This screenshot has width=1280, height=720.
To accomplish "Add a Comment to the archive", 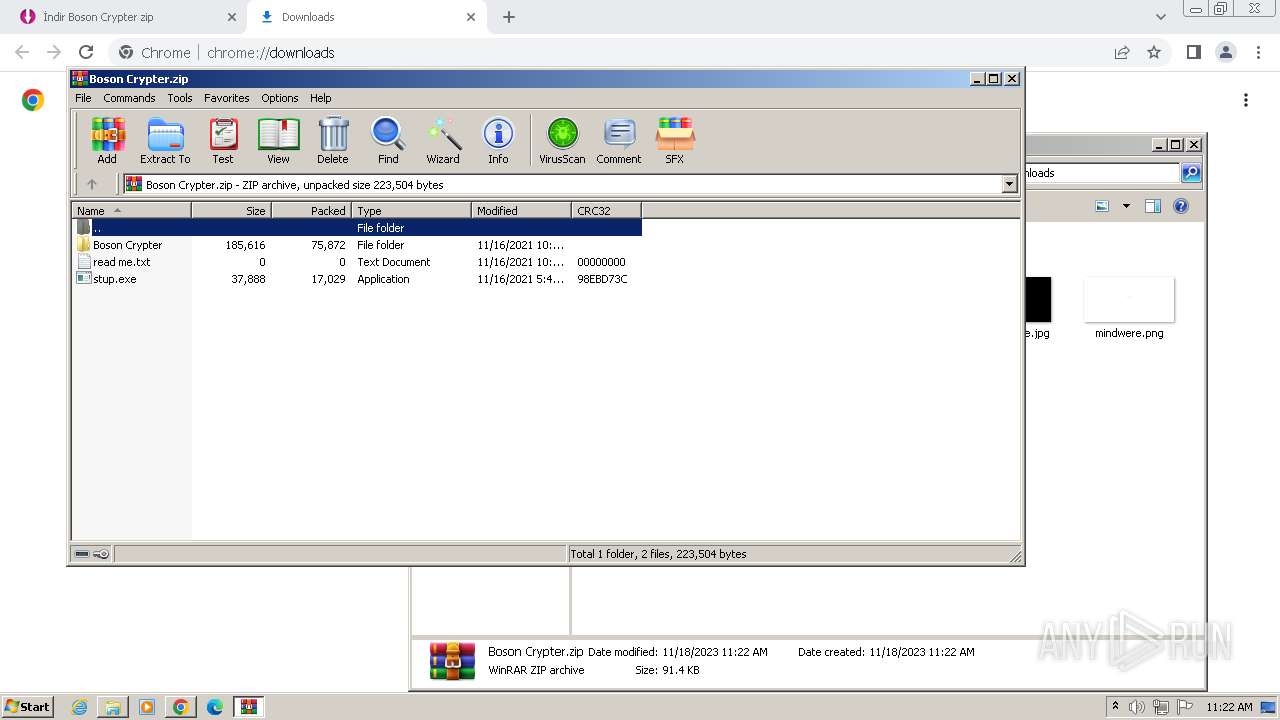I will [619, 140].
